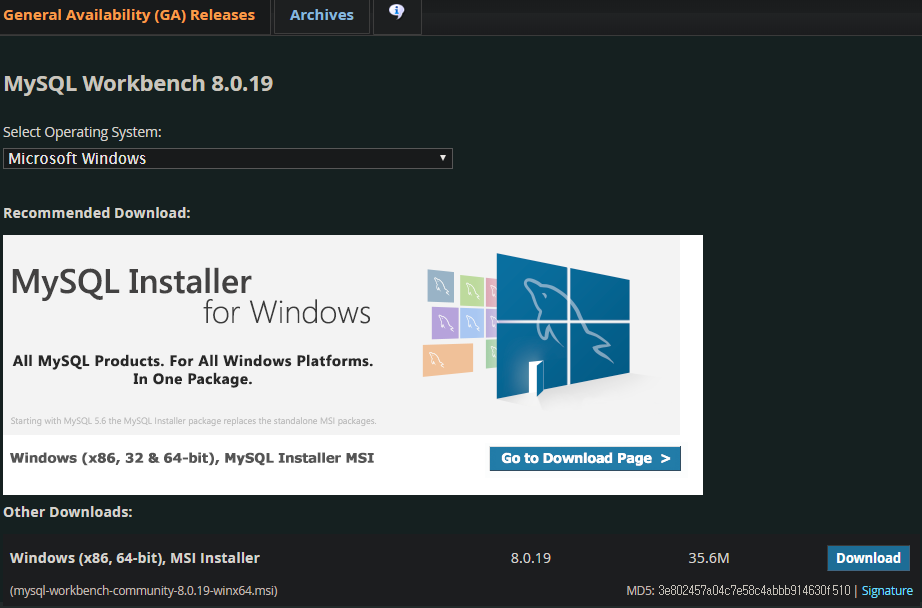Click the Other Downloads label
This screenshot has width=922, height=608.
pos(68,512)
